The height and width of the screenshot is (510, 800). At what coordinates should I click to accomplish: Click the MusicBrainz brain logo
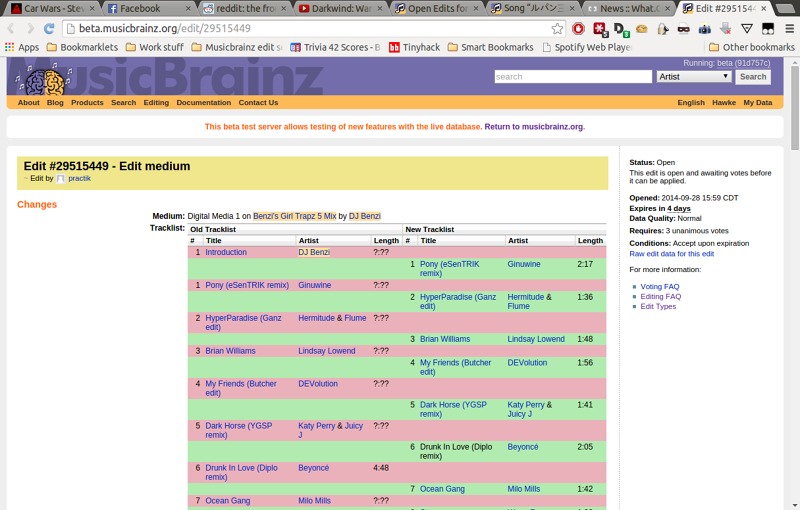click(43, 81)
